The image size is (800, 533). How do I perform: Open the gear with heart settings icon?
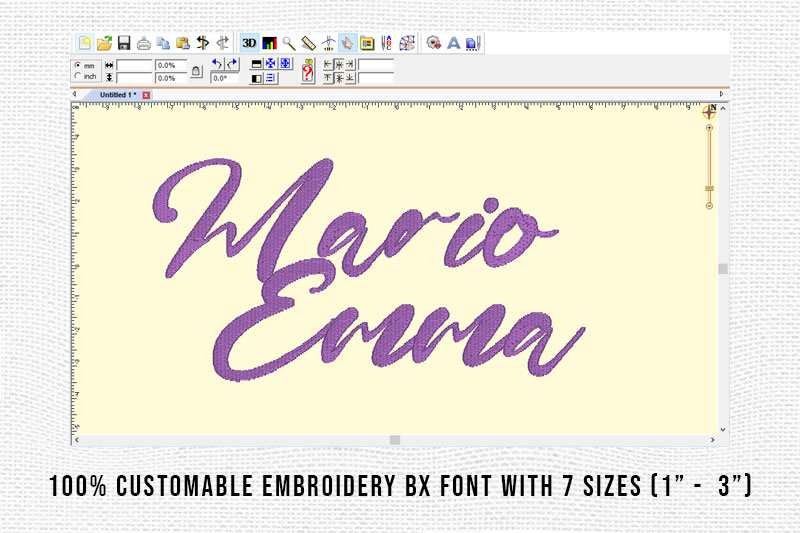pyautogui.click(x=434, y=43)
